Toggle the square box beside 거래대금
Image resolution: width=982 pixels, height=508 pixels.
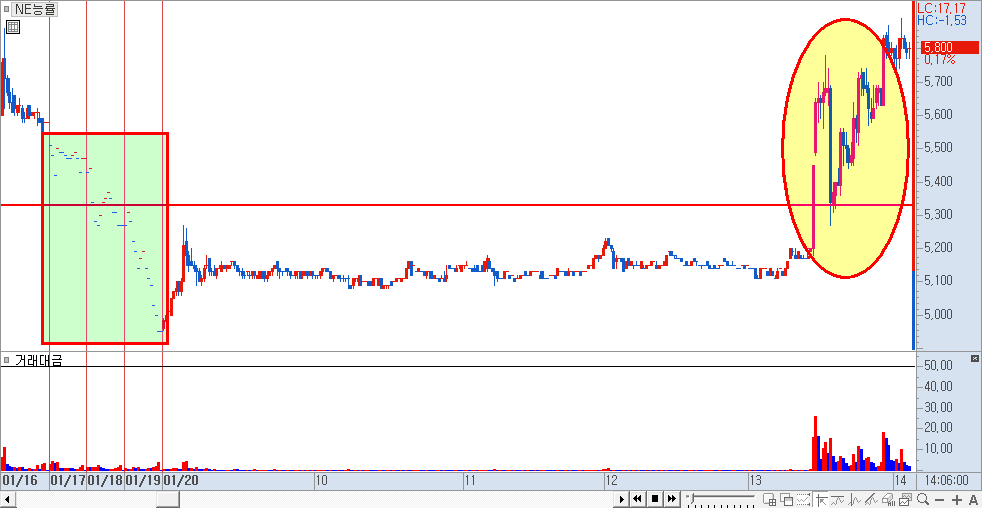(x=6, y=360)
